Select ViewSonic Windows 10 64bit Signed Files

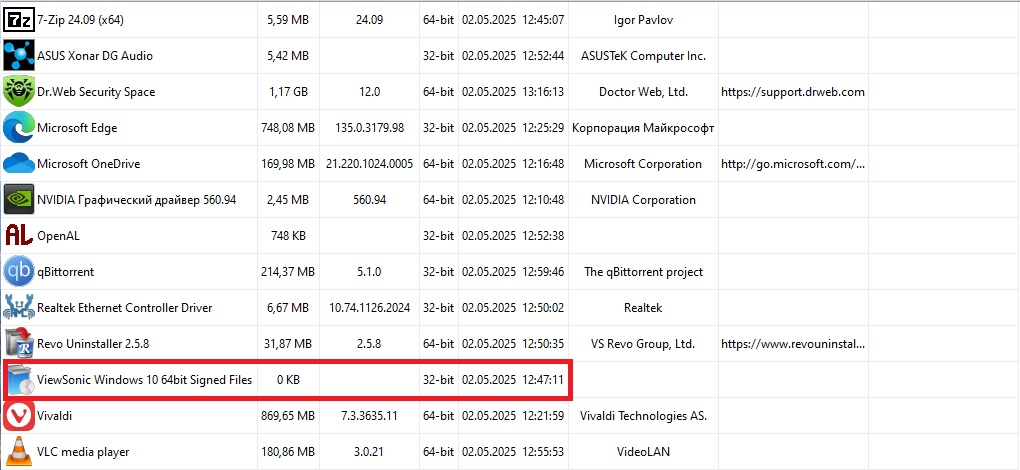tap(144, 380)
